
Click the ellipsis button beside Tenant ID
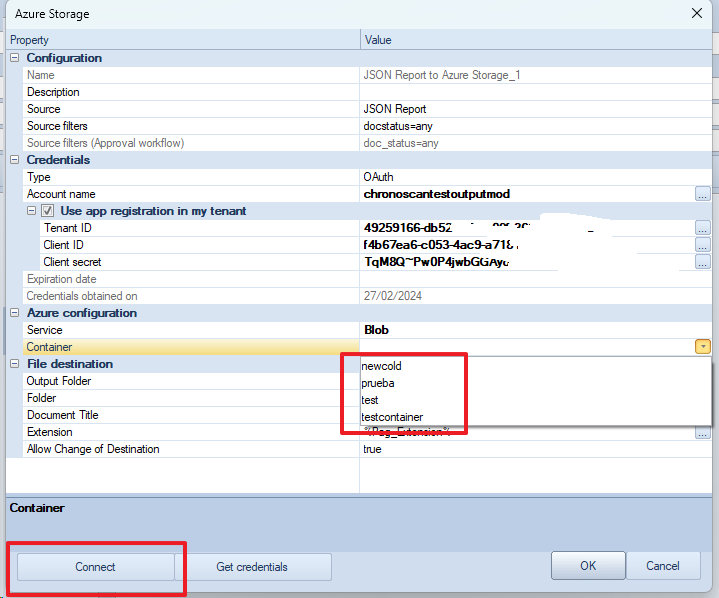[703, 228]
